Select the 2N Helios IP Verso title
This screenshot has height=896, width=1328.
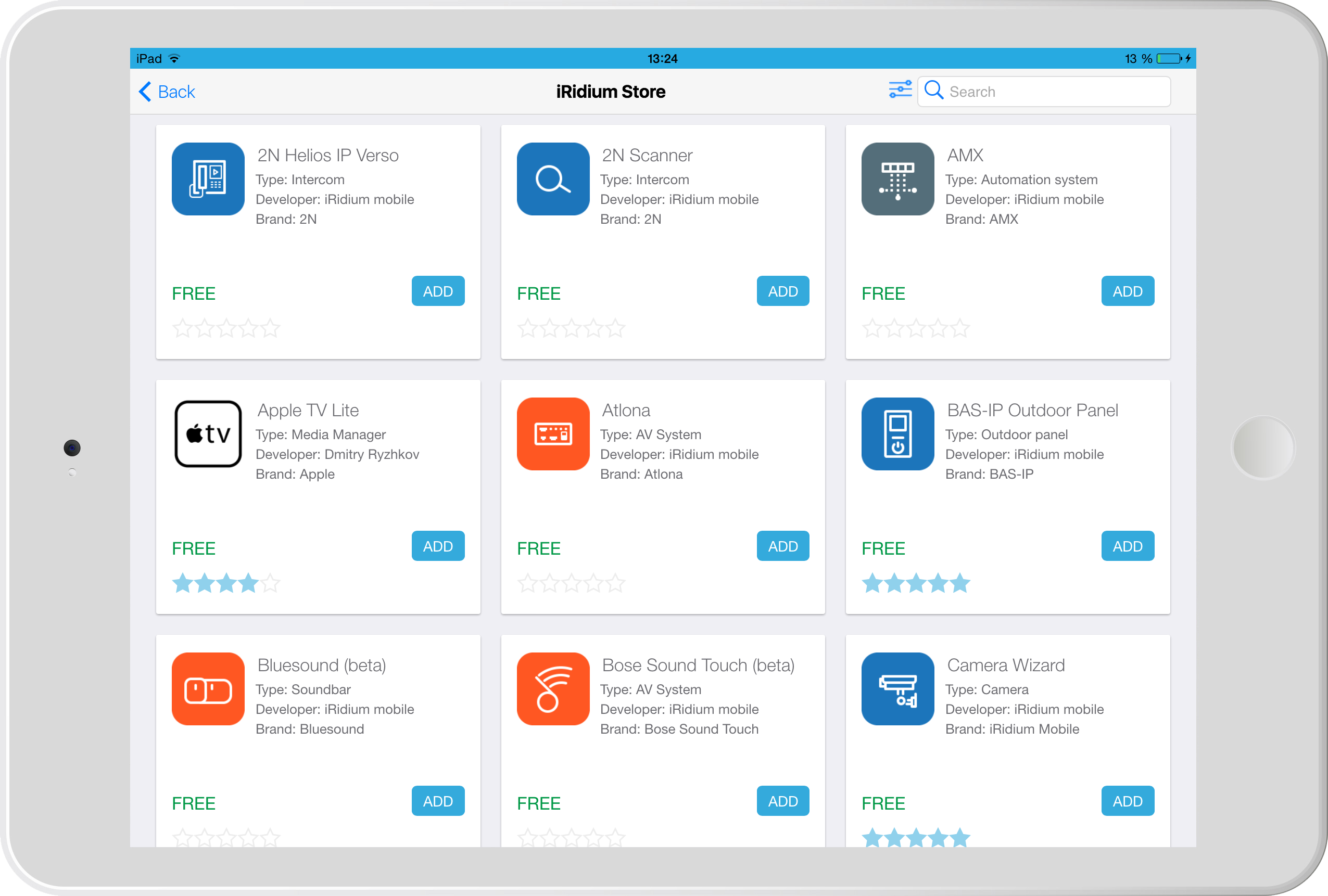328,156
